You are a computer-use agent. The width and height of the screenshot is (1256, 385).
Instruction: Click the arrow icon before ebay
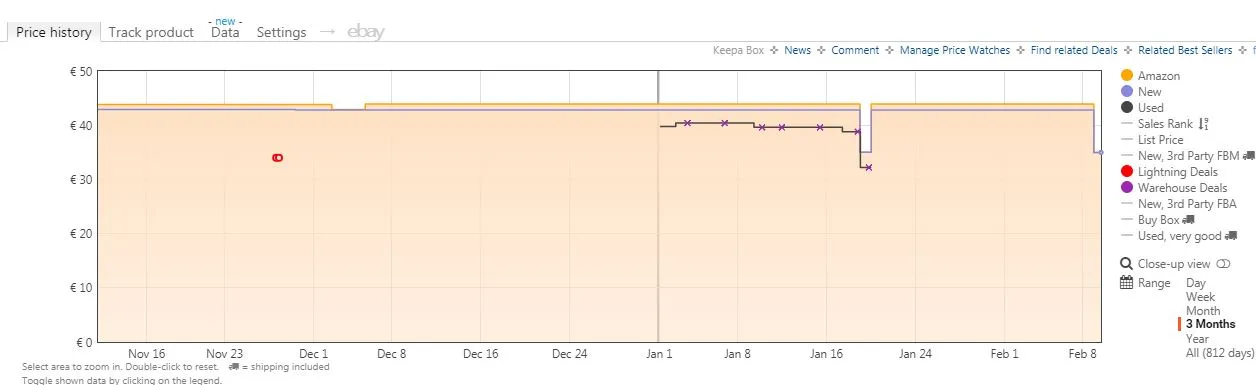[327, 32]
